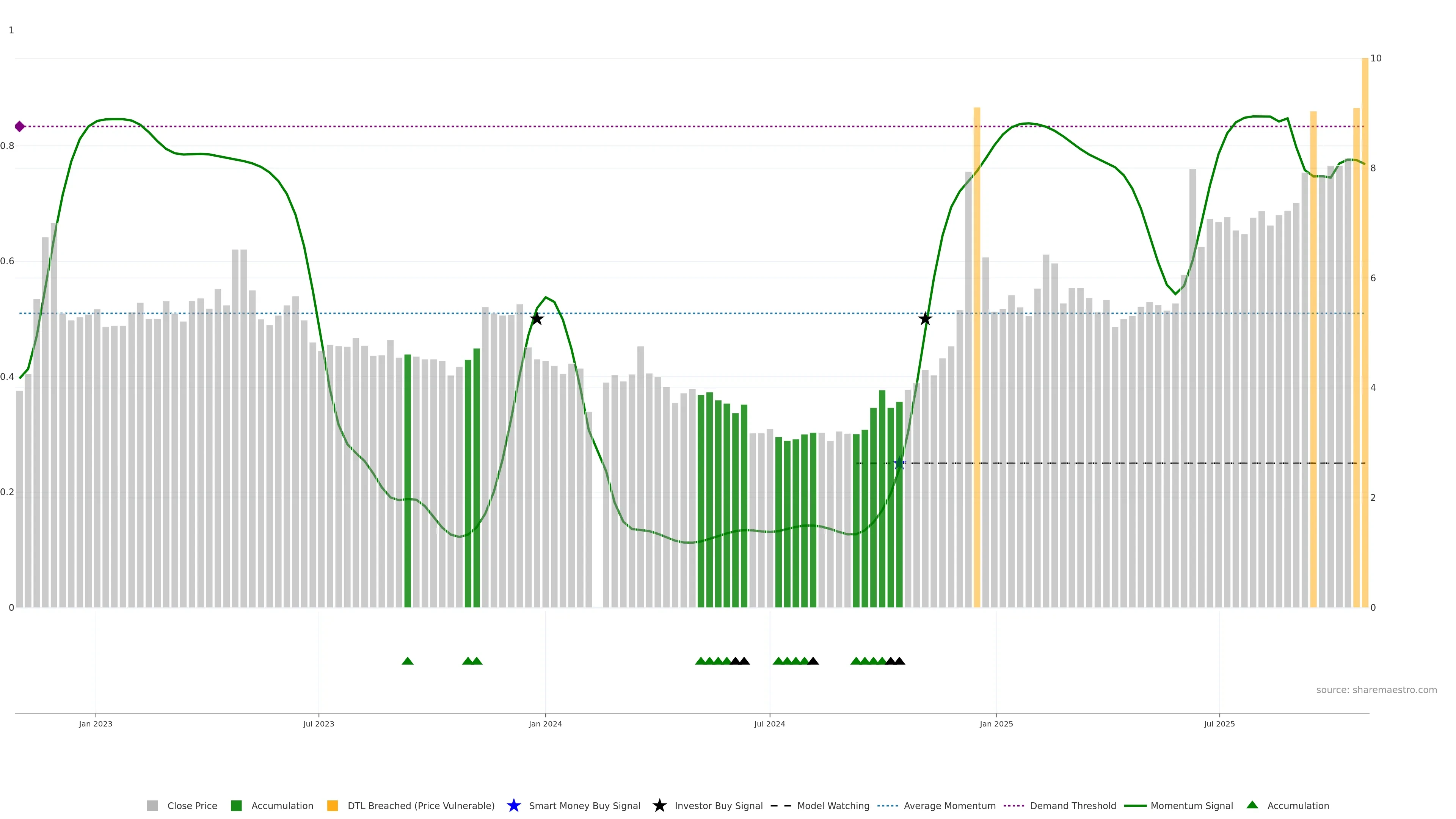1456x819 pixels.
Task: Click the black star near late 2024
Action: 925,319
